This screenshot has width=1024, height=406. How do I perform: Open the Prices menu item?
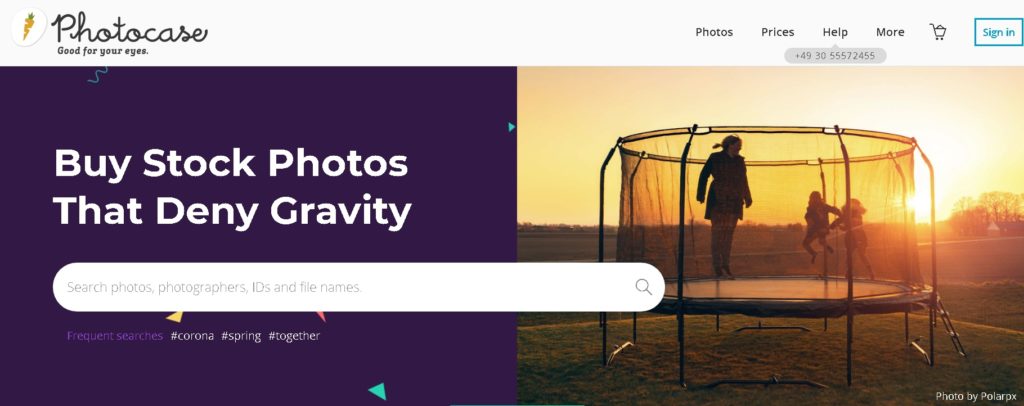tap(777, 32)
